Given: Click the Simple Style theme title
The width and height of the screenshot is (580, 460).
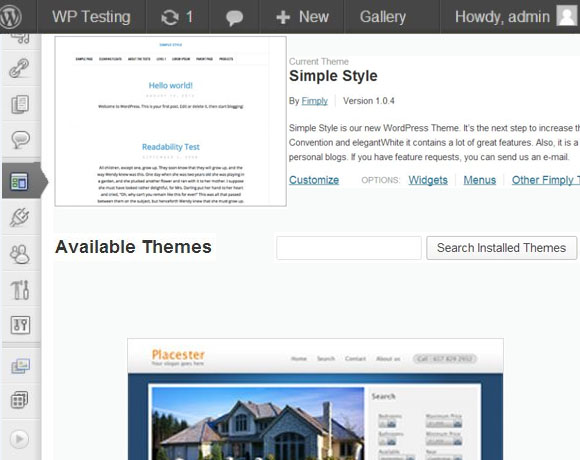Looking at the screenshot, I should [333, 76].
